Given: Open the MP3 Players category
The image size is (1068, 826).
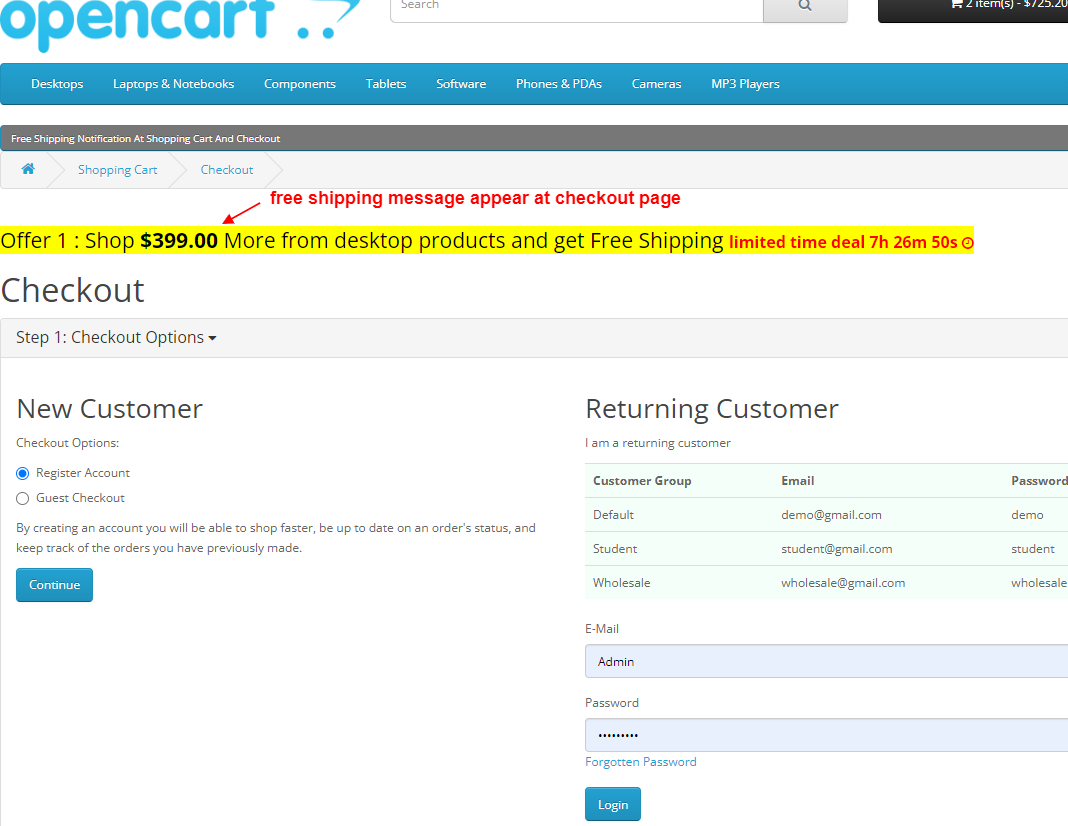Looking at the screenshot, I should point(745,84).
